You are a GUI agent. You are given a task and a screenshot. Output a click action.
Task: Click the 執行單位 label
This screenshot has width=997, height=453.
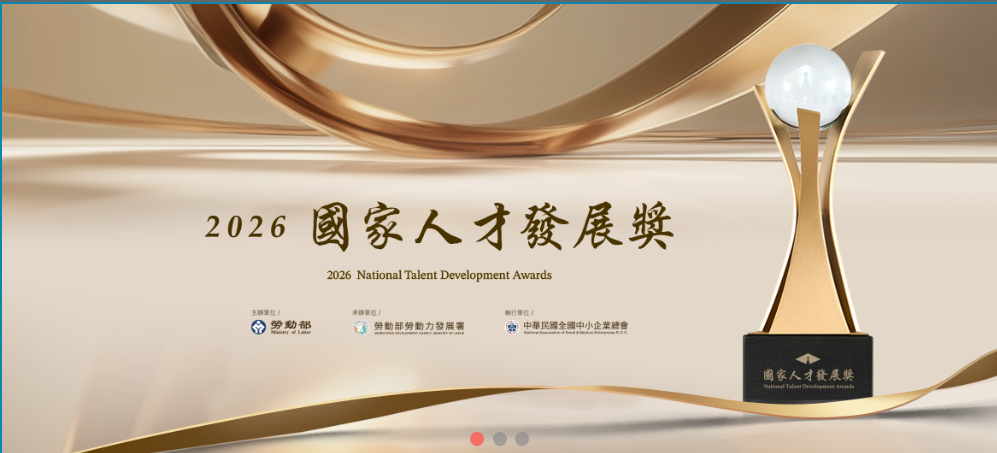click(x=519, y=312)
